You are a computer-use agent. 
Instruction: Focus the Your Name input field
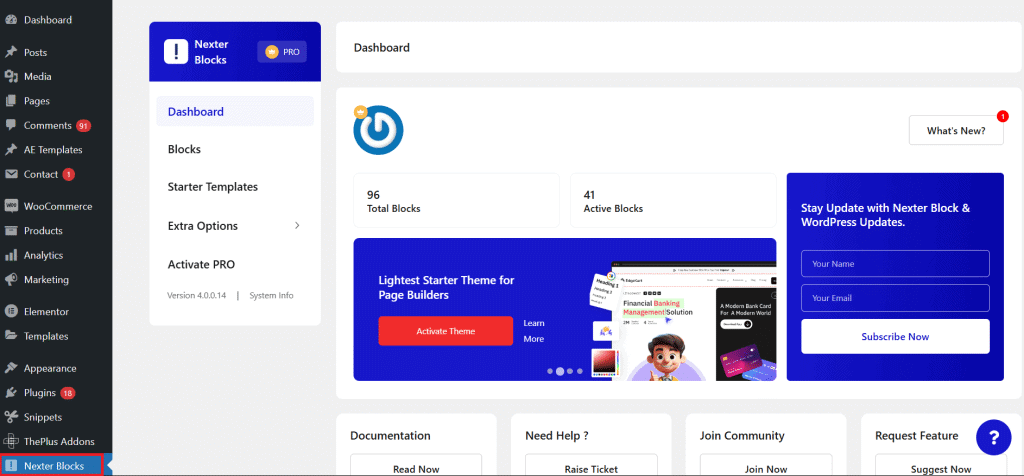(895, 264)
